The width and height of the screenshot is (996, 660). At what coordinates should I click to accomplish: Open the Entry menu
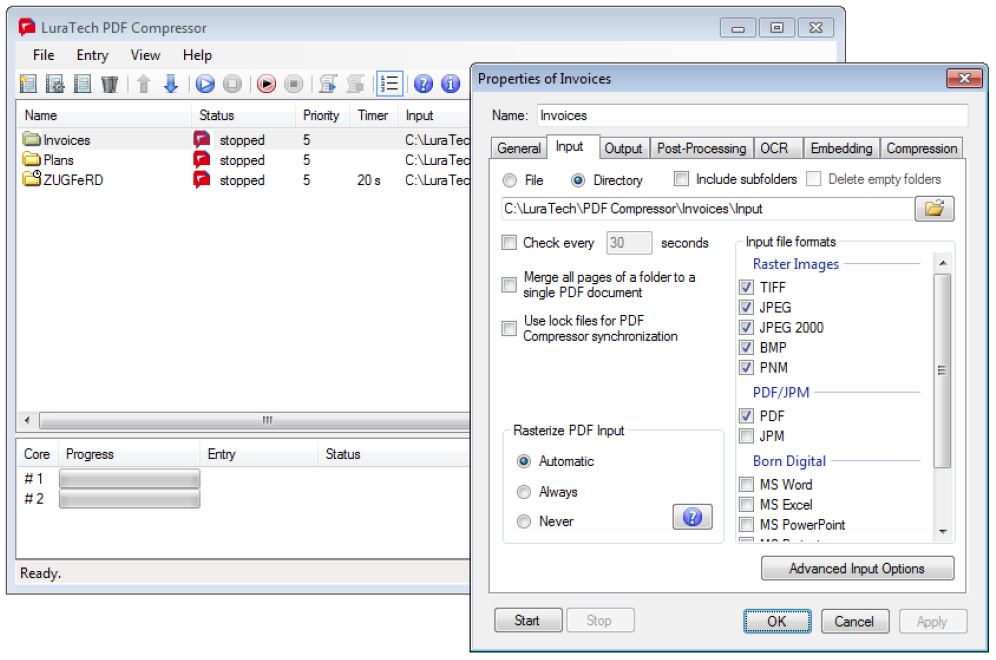[92, 55]
